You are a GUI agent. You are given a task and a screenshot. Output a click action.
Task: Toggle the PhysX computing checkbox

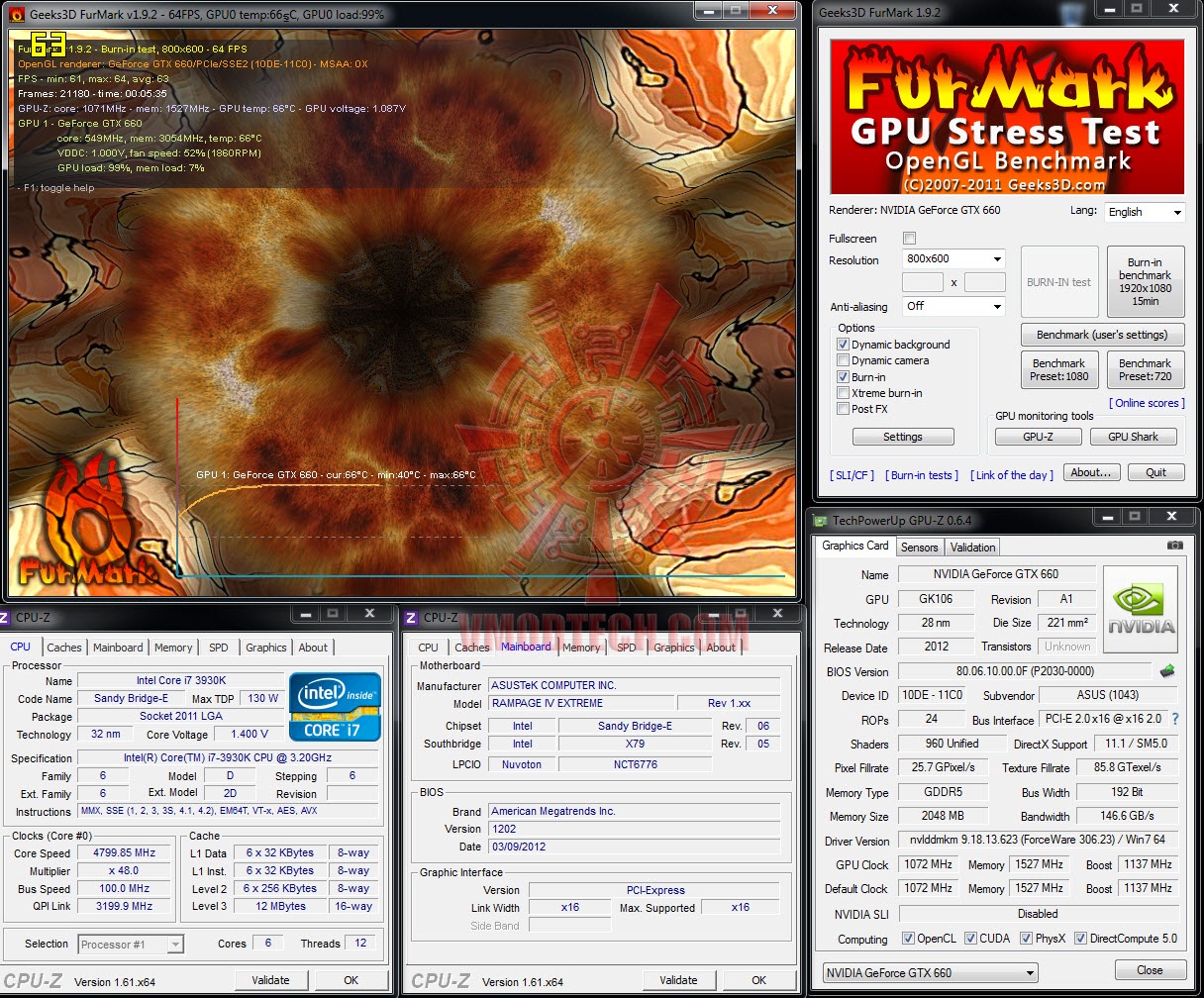tap(1027, 939)
